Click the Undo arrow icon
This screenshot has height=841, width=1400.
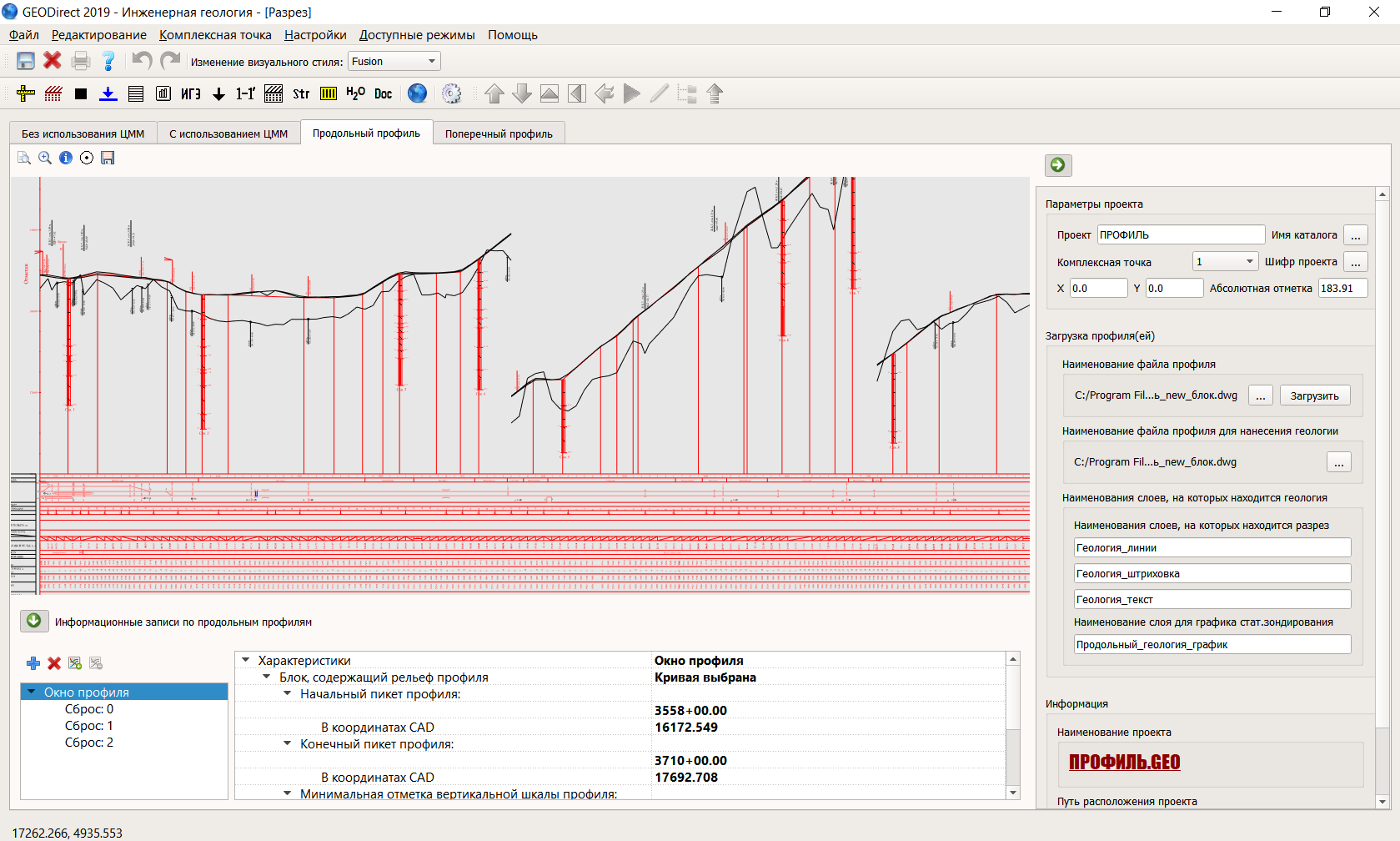(x=142, y=61)
